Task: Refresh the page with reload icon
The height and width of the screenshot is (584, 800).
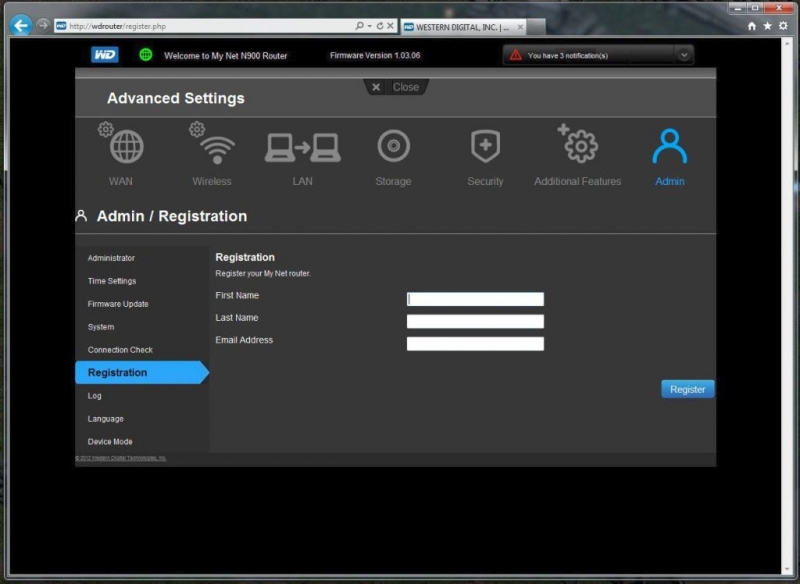Action: [x=380, y=26]
